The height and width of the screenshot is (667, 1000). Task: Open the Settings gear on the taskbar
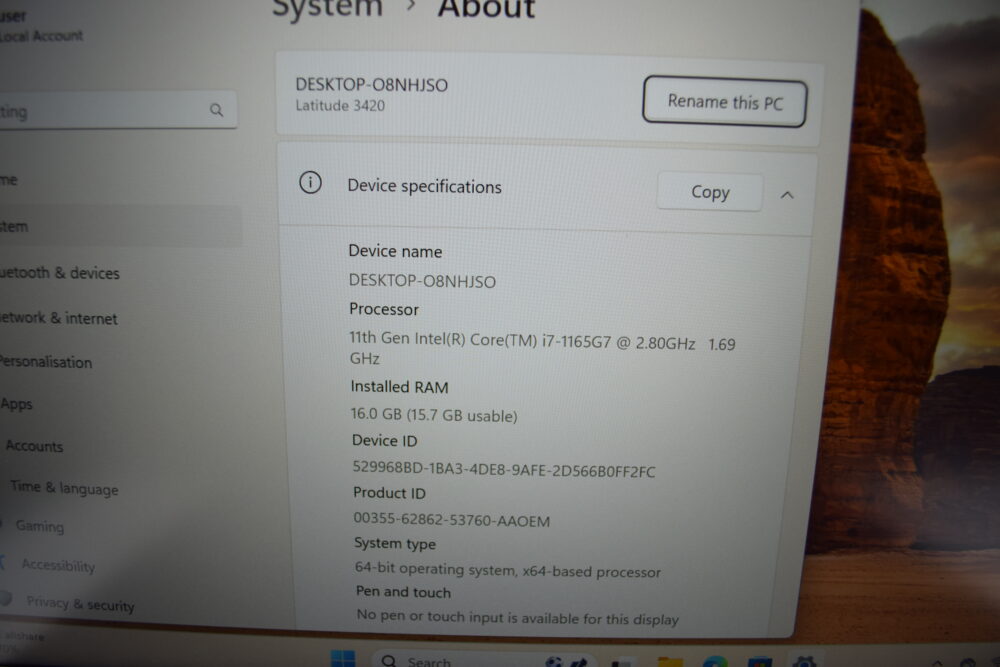[804, 662]
